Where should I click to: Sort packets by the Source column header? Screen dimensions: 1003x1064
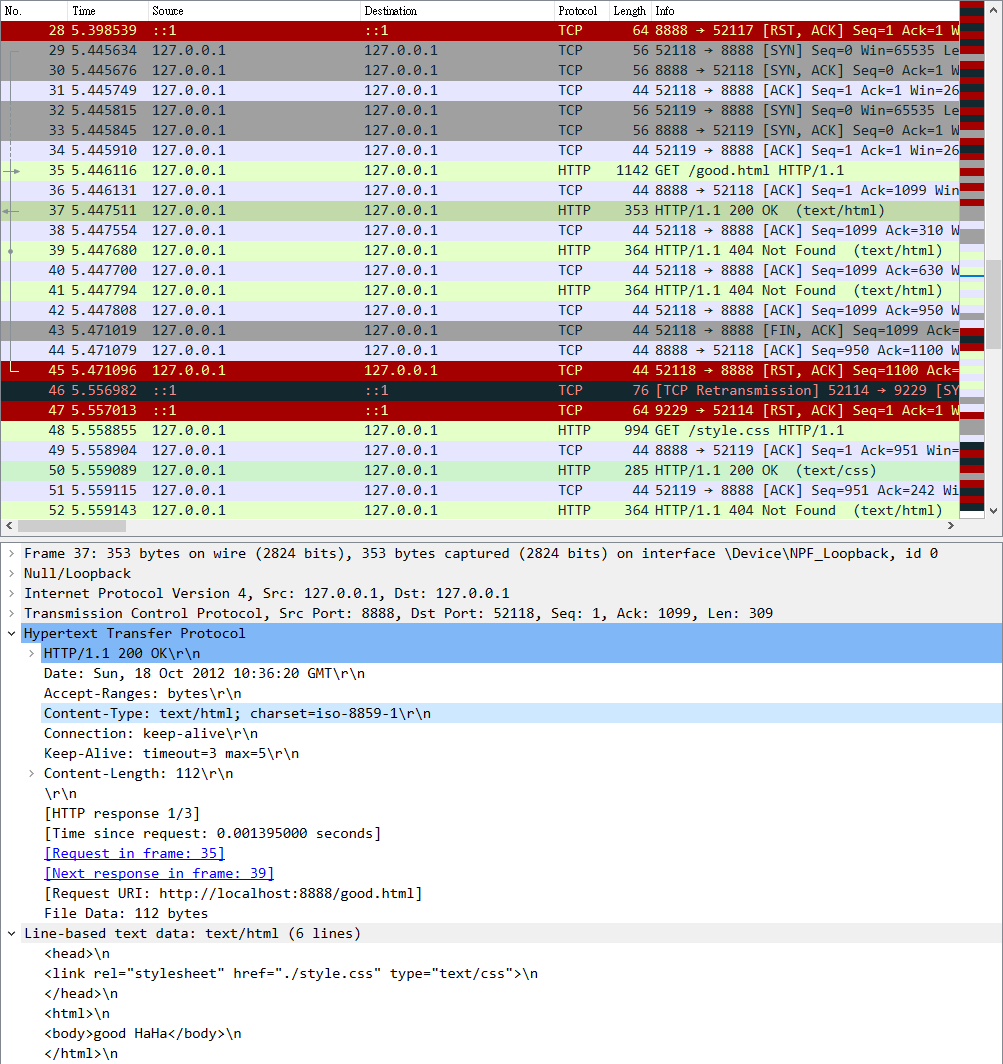click(254, 11)
